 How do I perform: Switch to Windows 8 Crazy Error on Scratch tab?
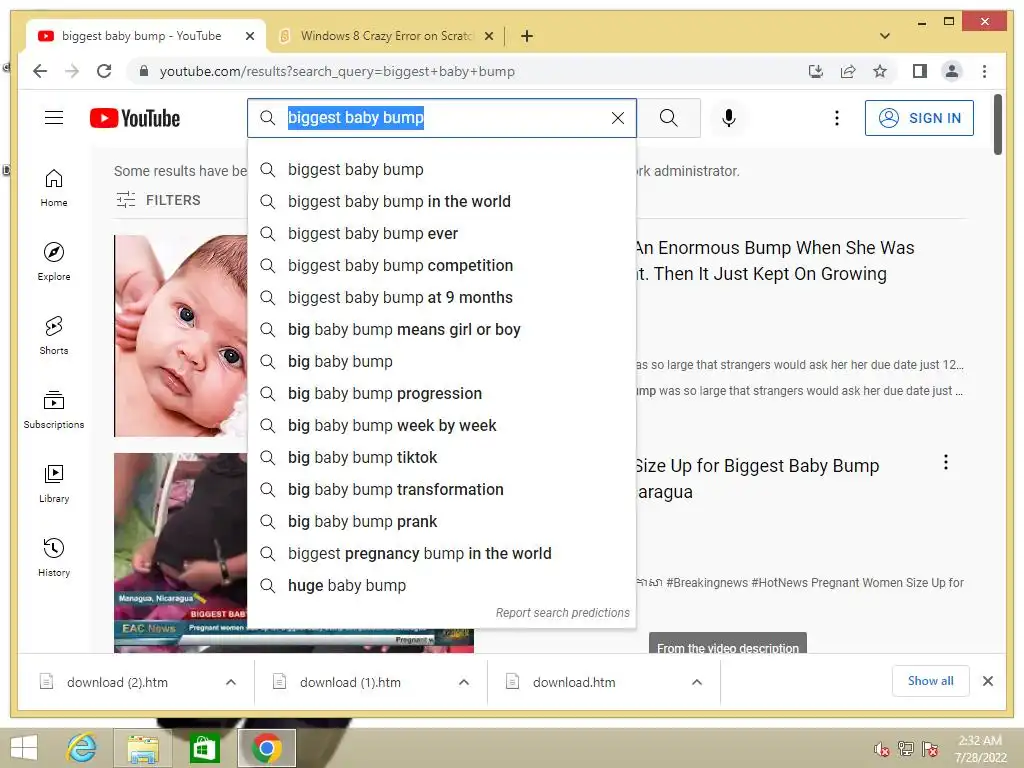(x=385, y=36)
